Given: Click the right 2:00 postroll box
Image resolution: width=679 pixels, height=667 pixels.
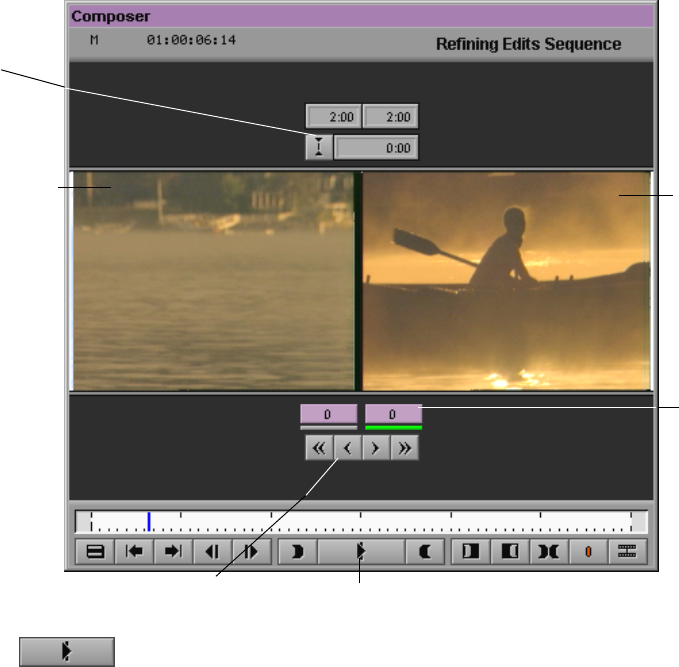Looking at the screenshot, I should point(391,116).
